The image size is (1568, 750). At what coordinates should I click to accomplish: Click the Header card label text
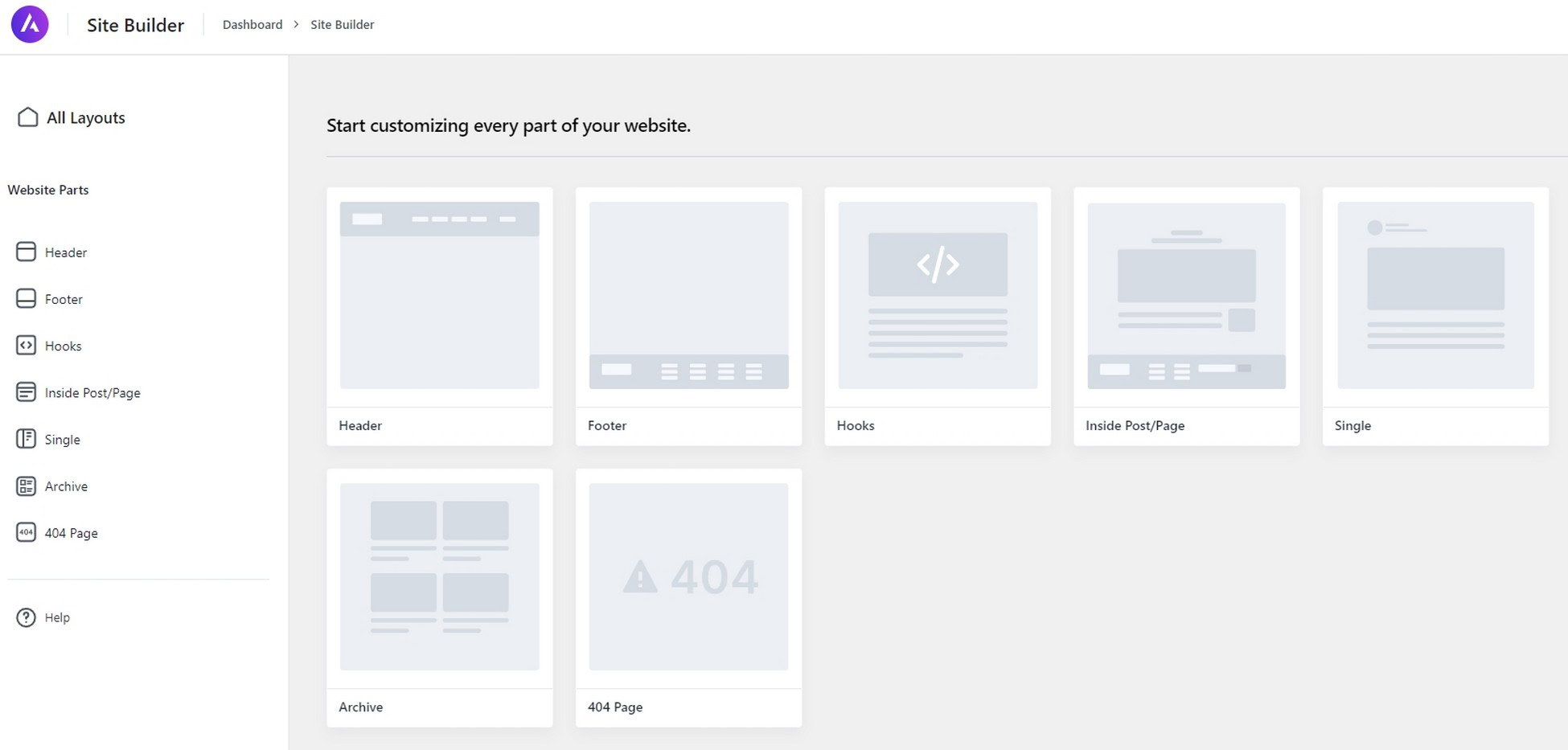pos(360,425)
